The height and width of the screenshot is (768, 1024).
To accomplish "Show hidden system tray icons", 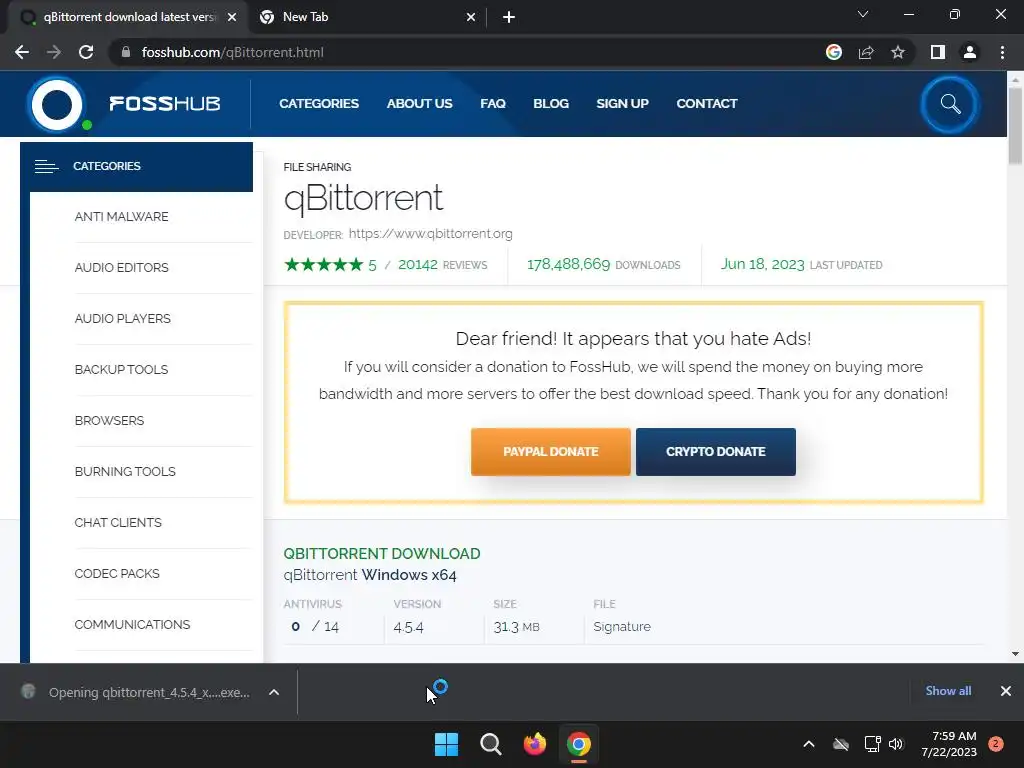I will coord(808,744).
